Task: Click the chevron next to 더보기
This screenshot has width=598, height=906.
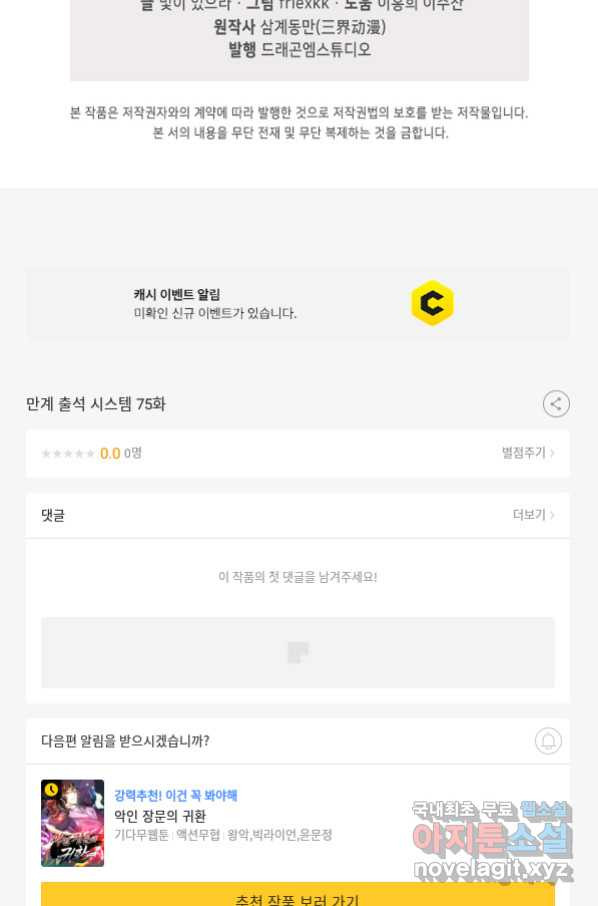Action: click(552, 514)
